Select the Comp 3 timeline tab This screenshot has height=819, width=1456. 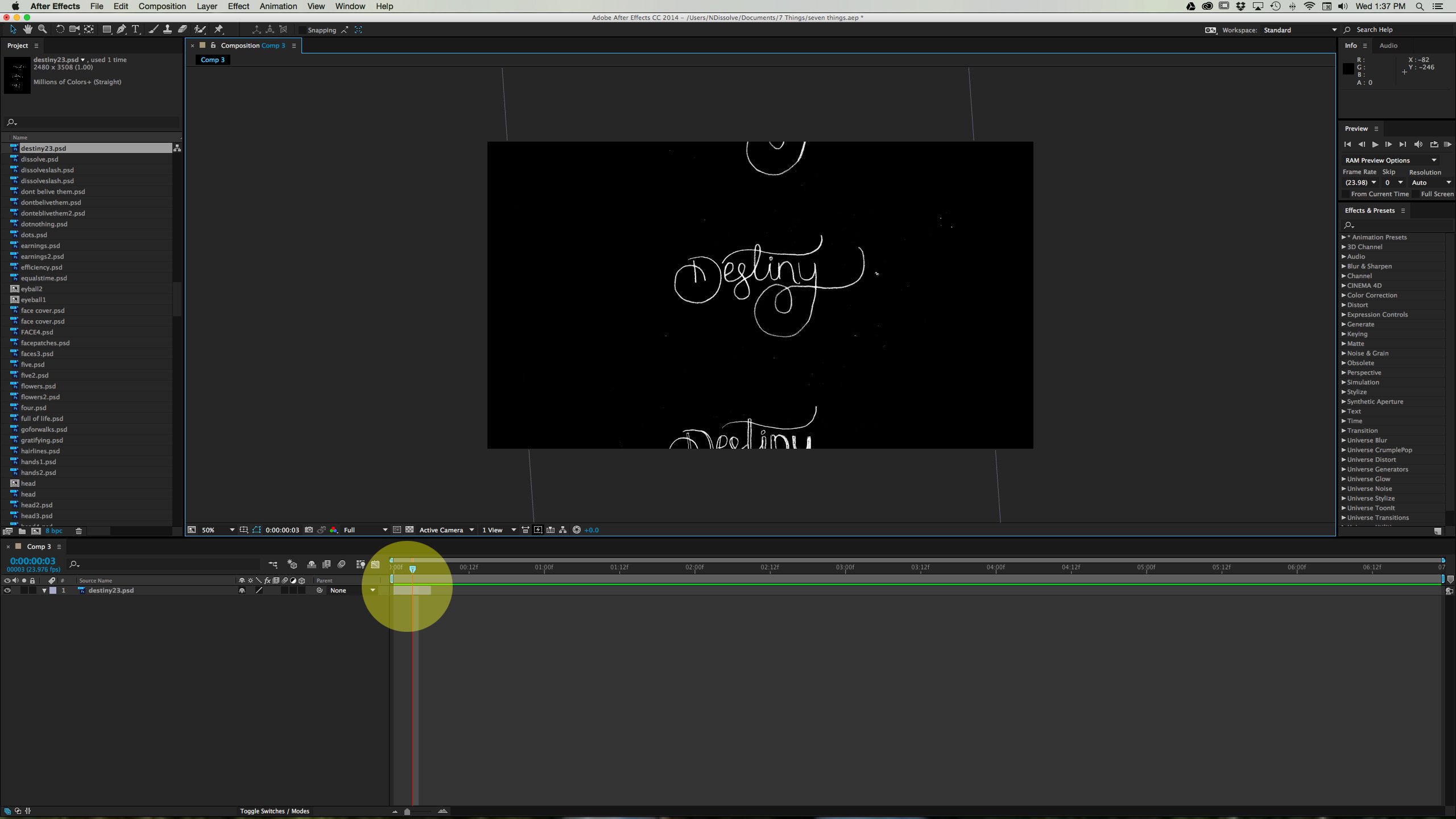39,547
